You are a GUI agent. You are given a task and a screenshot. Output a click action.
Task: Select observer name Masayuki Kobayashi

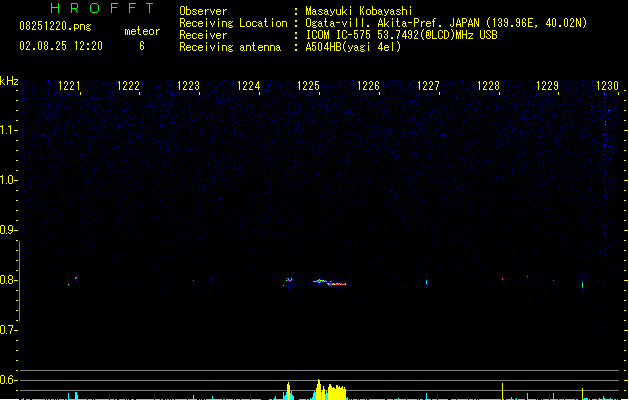[x=359, y=11]
